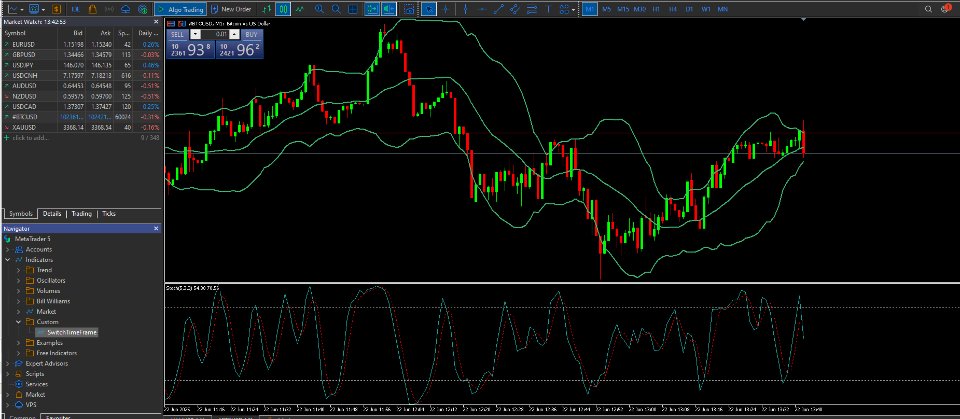Take a chart screenshot with camera icon
The height and width of the screenshot is (419, 960).
[408, 9]
